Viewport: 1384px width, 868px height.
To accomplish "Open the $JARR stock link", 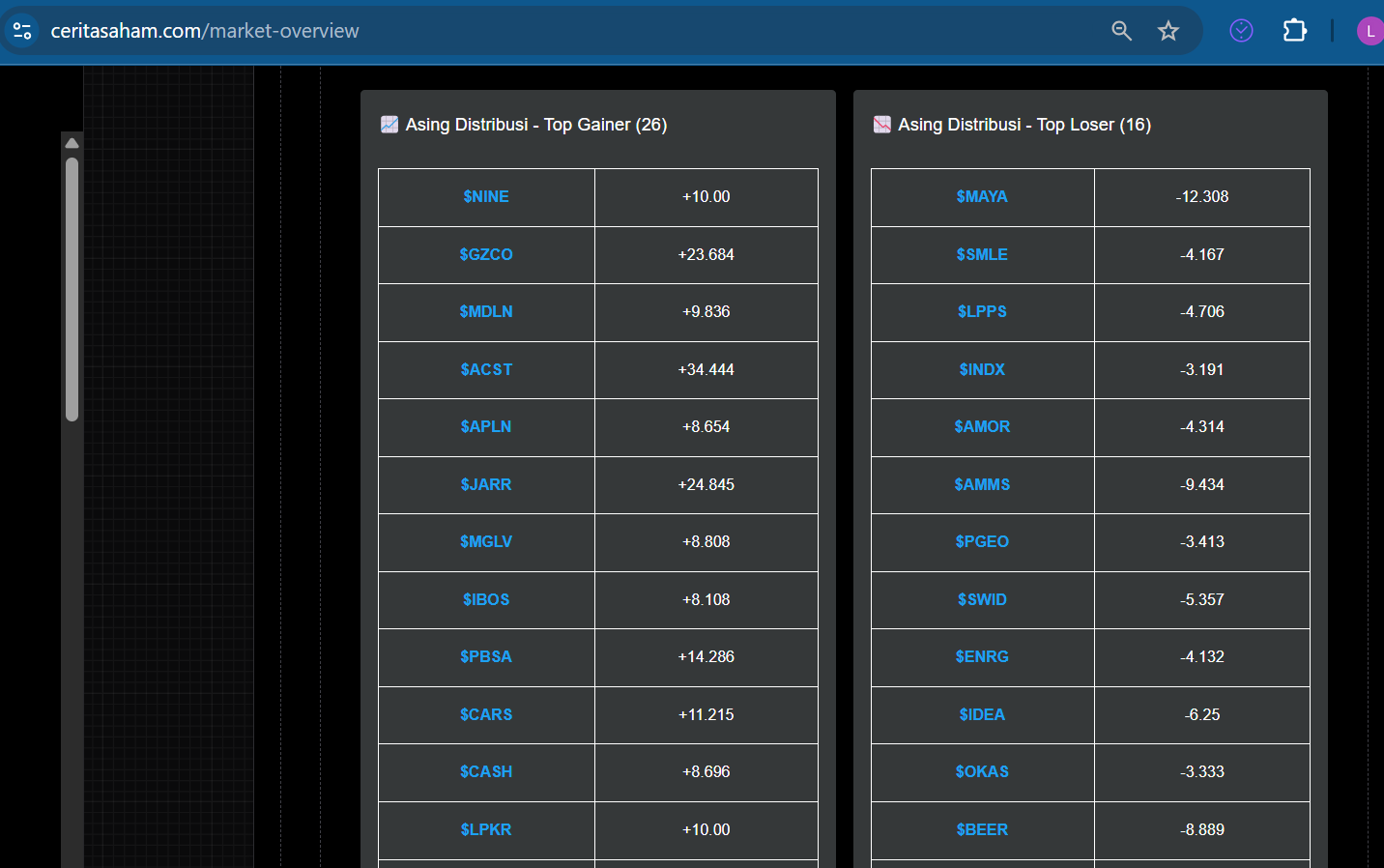I will point(486,484).
